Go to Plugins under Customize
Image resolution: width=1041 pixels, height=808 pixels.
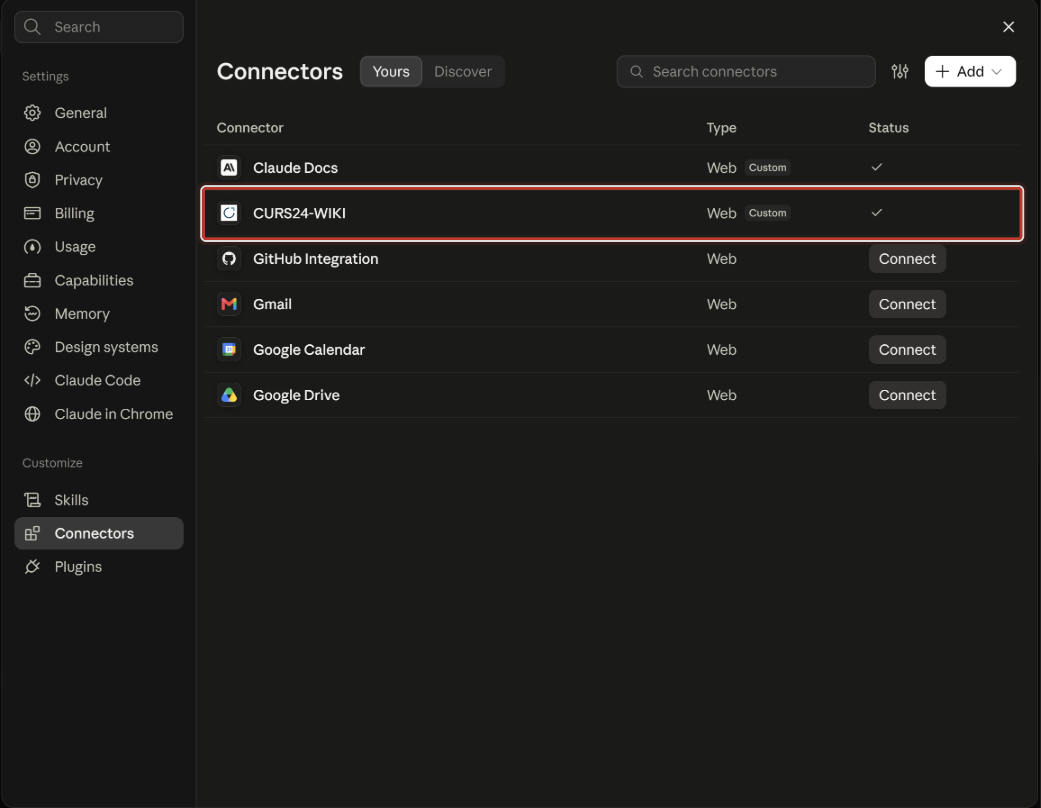coord(99,566)
